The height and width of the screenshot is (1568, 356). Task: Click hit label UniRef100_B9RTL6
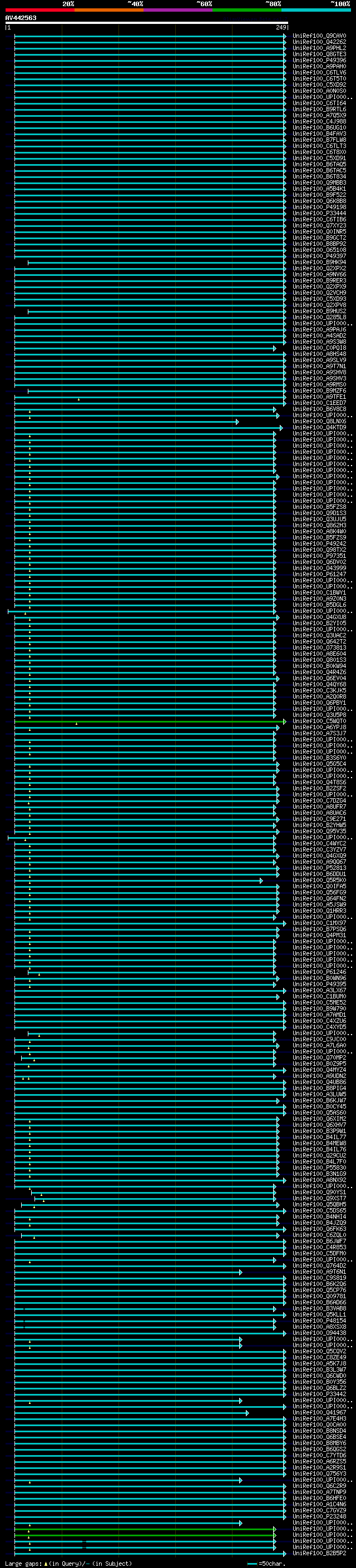[319, 110]
